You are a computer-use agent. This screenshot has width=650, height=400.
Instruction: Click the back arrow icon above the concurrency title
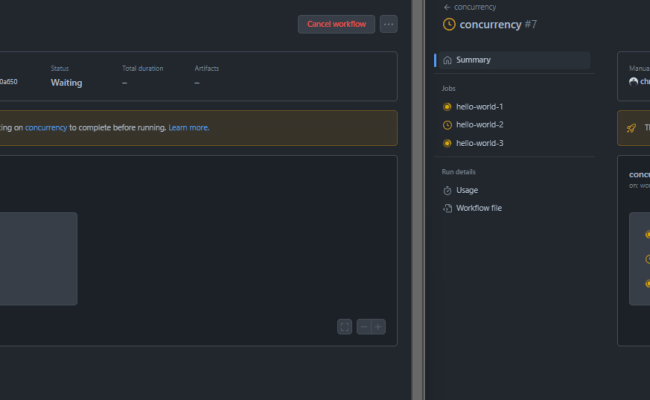click(x=446, y=7)
